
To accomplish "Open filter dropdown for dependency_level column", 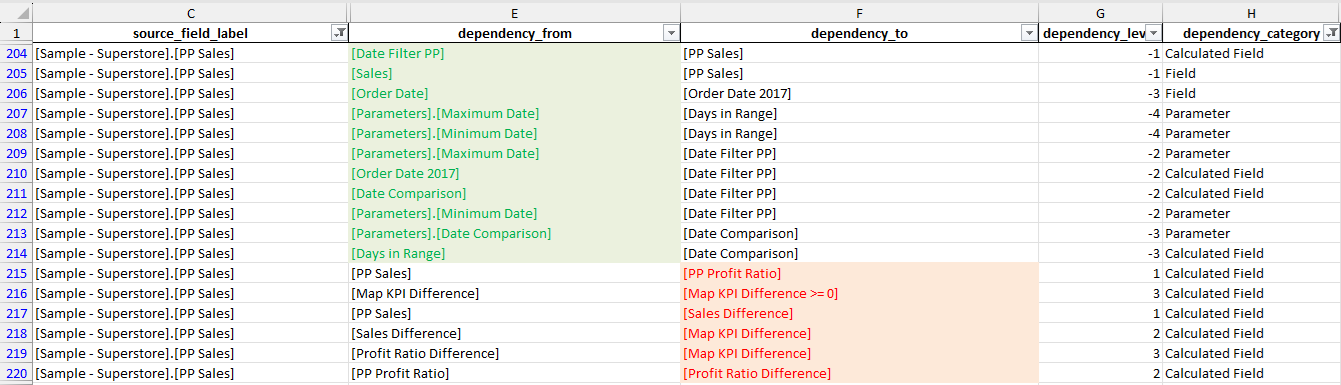I will (1152, 34).
